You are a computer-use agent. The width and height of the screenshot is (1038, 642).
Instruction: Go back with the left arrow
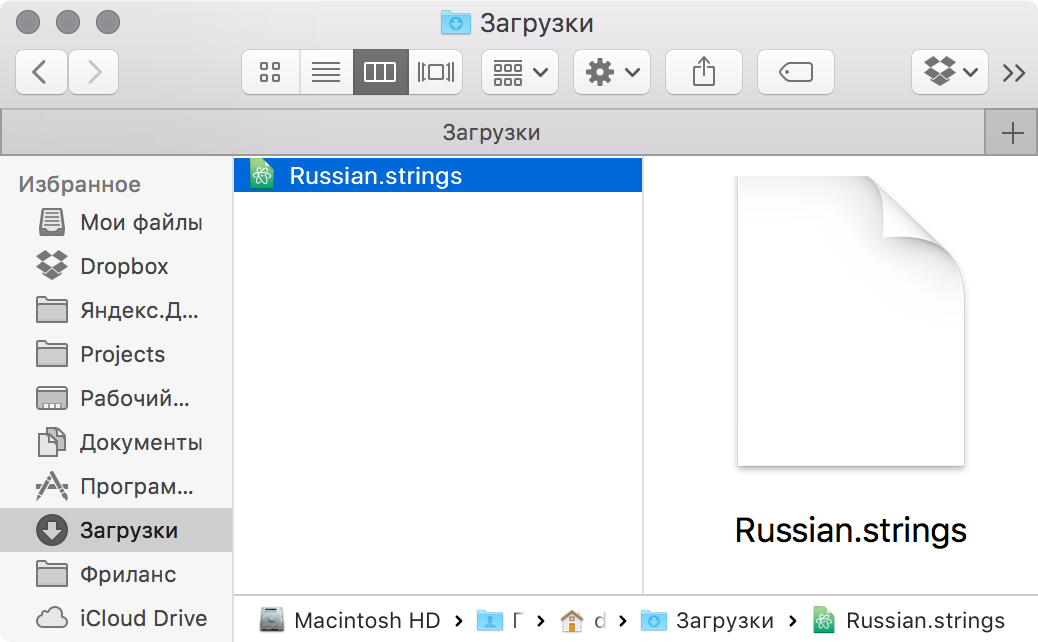(41, 72)
